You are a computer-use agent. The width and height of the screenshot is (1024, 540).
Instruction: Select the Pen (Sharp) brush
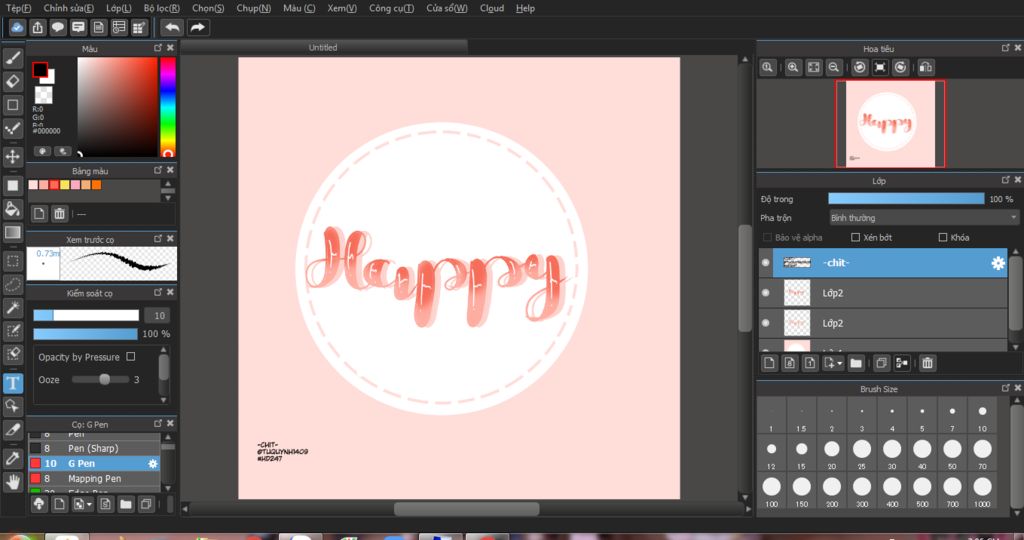(94, 449)
